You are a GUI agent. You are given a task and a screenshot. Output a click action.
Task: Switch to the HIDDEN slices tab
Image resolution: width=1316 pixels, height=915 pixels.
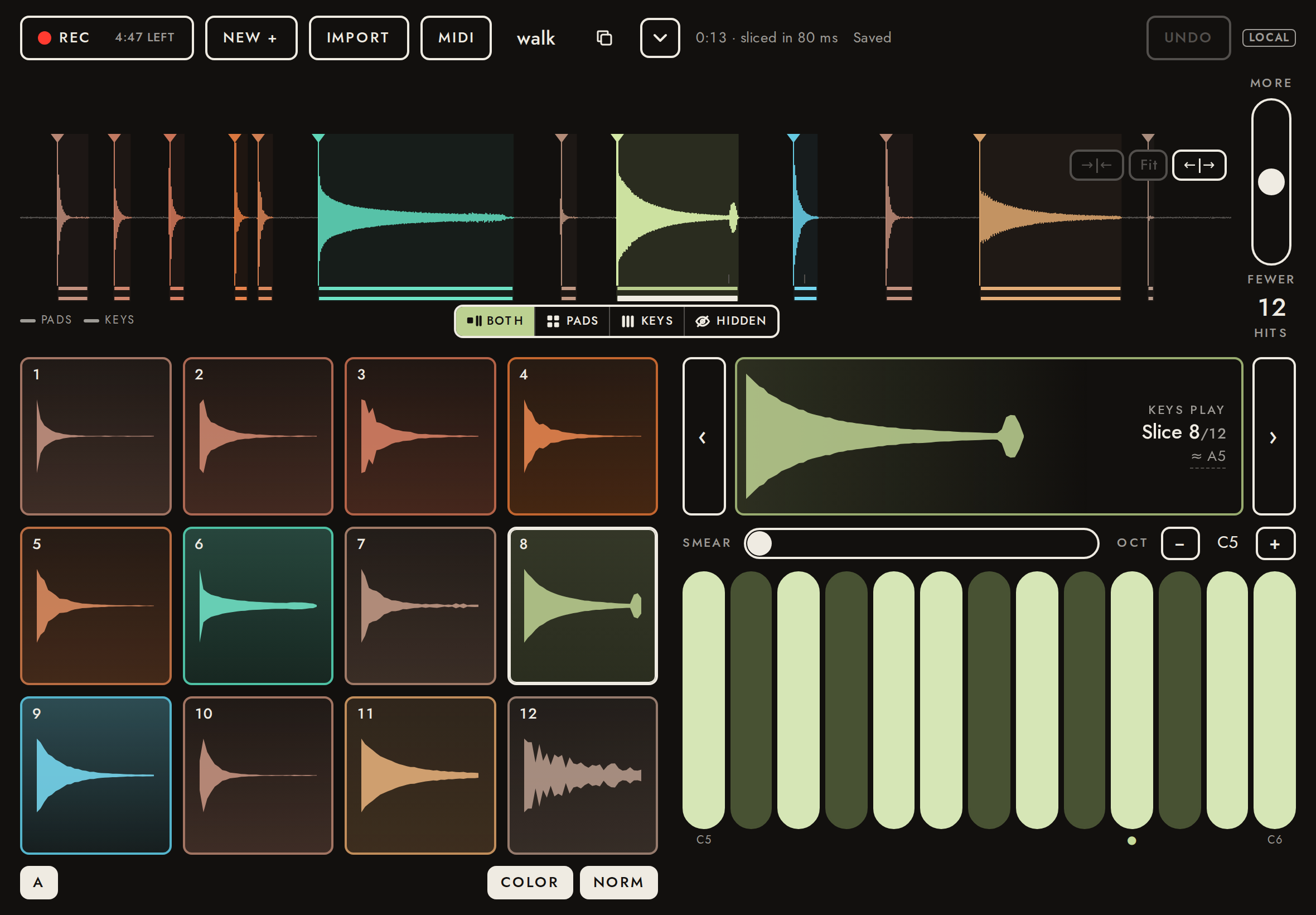731,321
